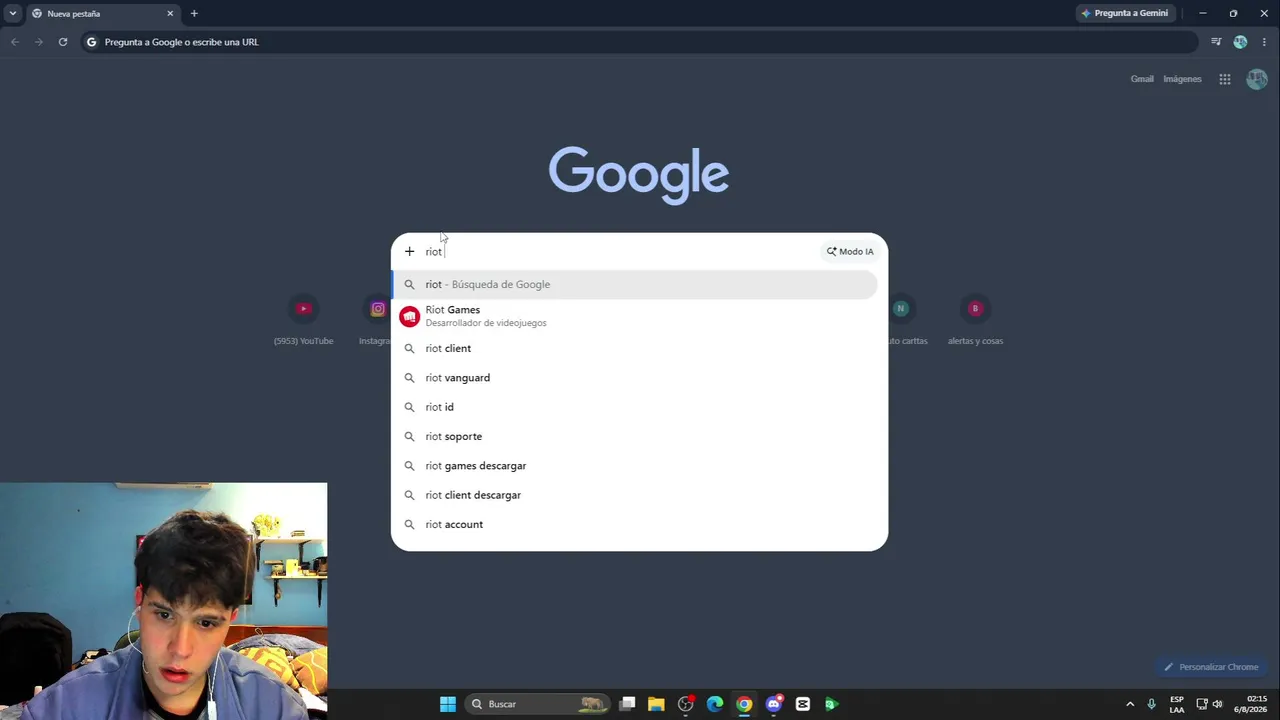Pick the 'riot client' suggestion
Image resolution: width=1280 pixels, height=720 pixels.
coord(635,348)
